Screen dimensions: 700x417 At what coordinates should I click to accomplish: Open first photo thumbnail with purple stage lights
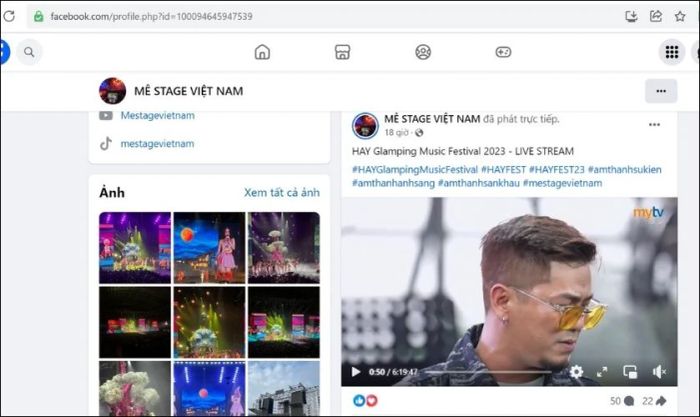point(135,248)
